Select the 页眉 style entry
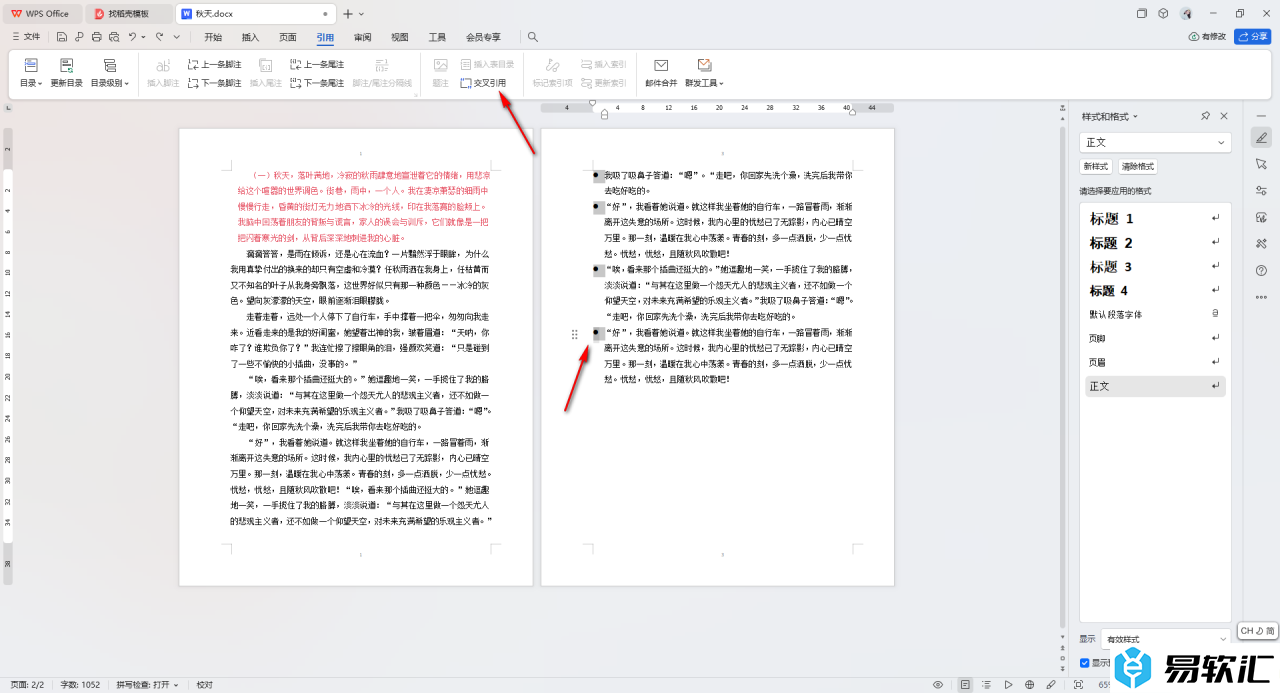Image resolution: width=1280 pixels, height=693 pixels. point(1155,362)
